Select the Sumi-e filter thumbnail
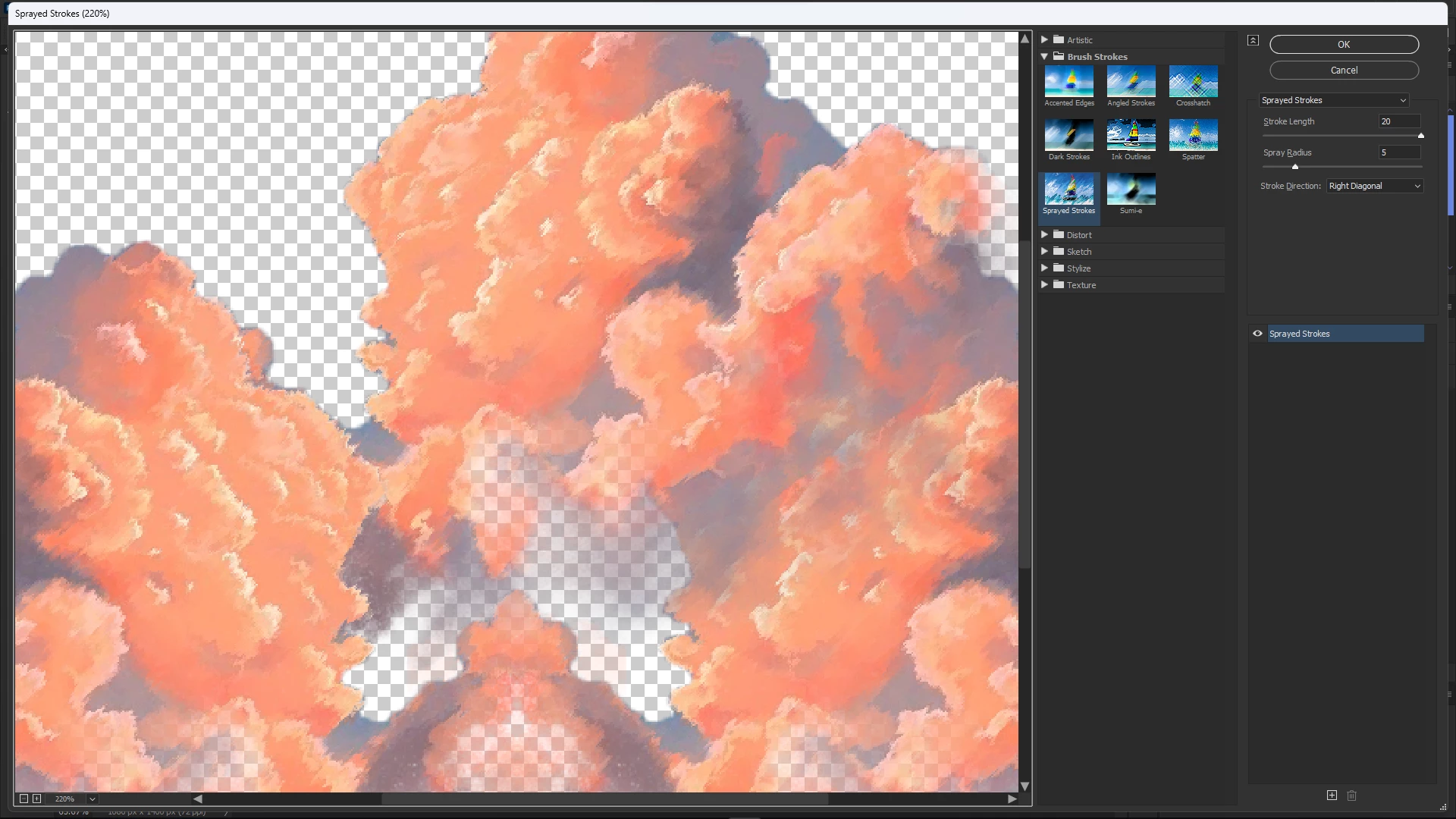The height and width of the screenshot is (819, 1456). 1131,190
